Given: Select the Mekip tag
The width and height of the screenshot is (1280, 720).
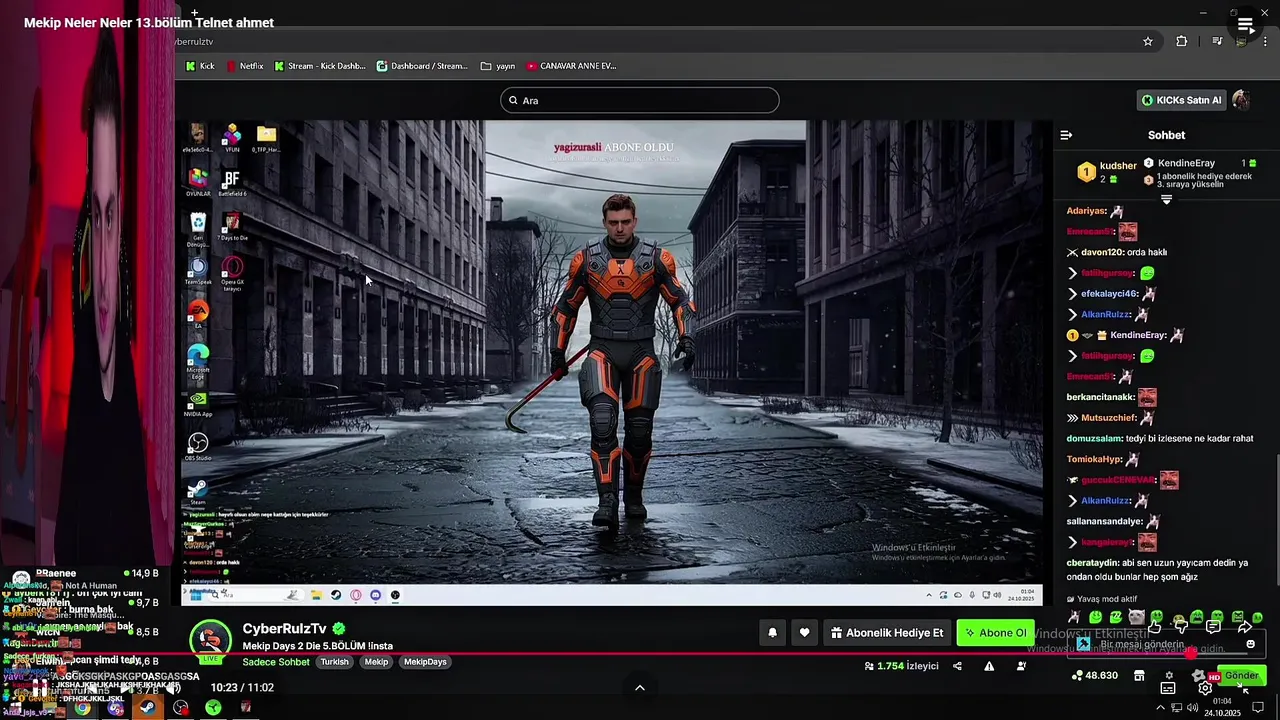Looking at the screenshot, I should (376, 662).
